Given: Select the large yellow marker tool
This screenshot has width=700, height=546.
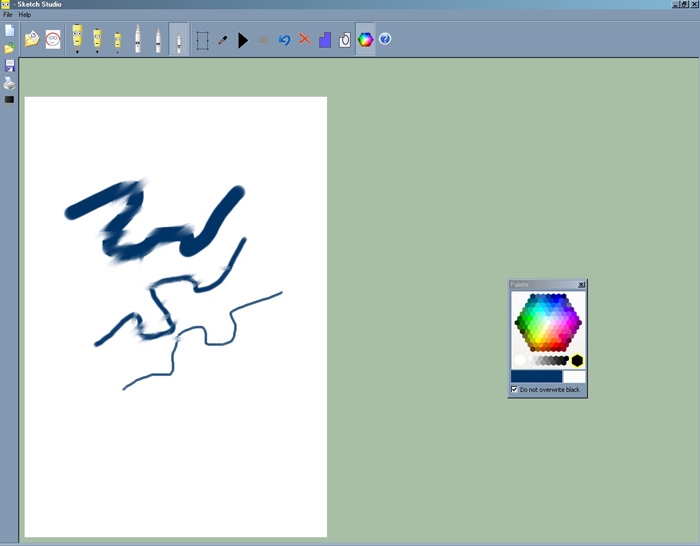Looking at the screenshot, I should pos(77,38).
